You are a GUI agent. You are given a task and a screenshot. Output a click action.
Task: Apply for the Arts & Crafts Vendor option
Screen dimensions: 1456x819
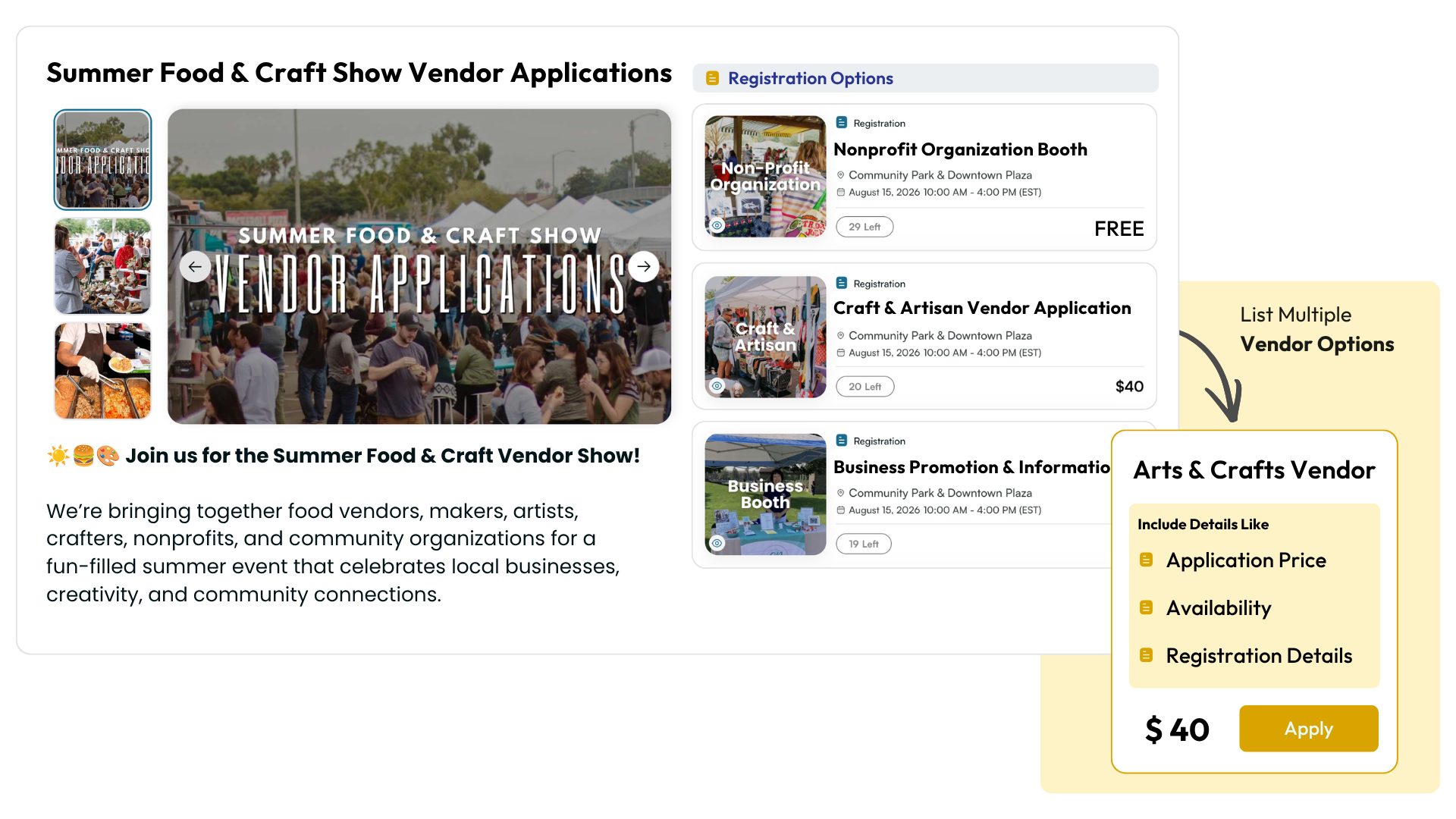pos(1309,729)
